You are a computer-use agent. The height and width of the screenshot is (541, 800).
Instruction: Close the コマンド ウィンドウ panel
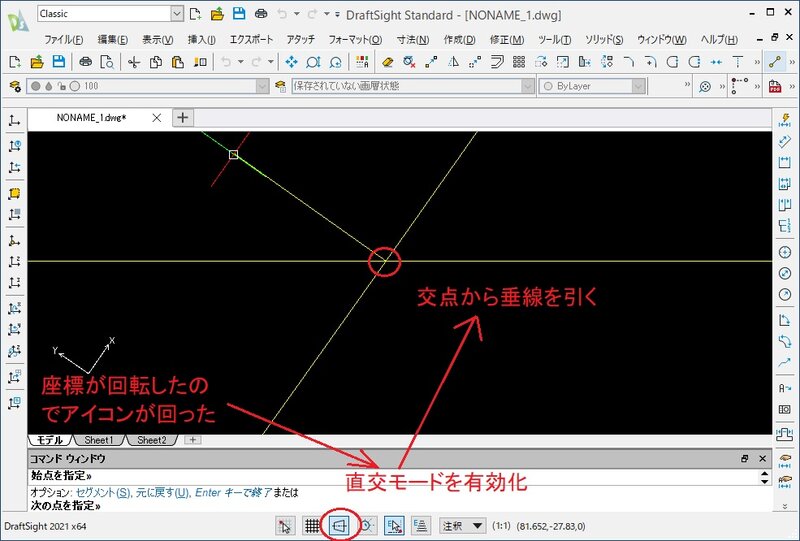click(x=763, y=459)
